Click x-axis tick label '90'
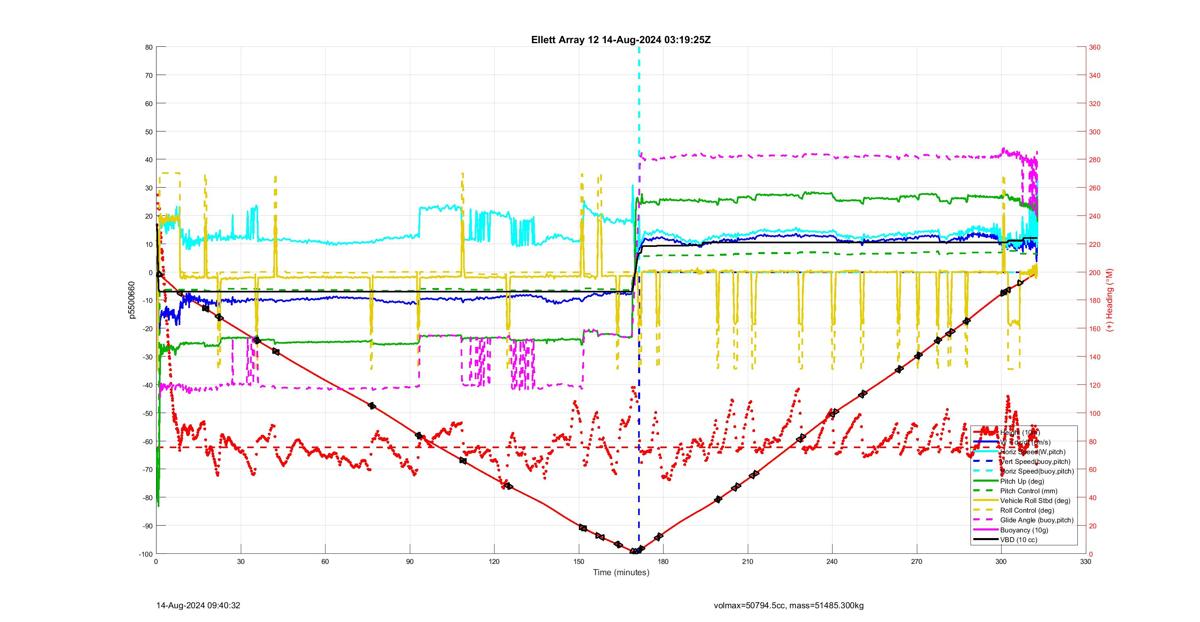The image size is (1200, 622). point(409,562)
